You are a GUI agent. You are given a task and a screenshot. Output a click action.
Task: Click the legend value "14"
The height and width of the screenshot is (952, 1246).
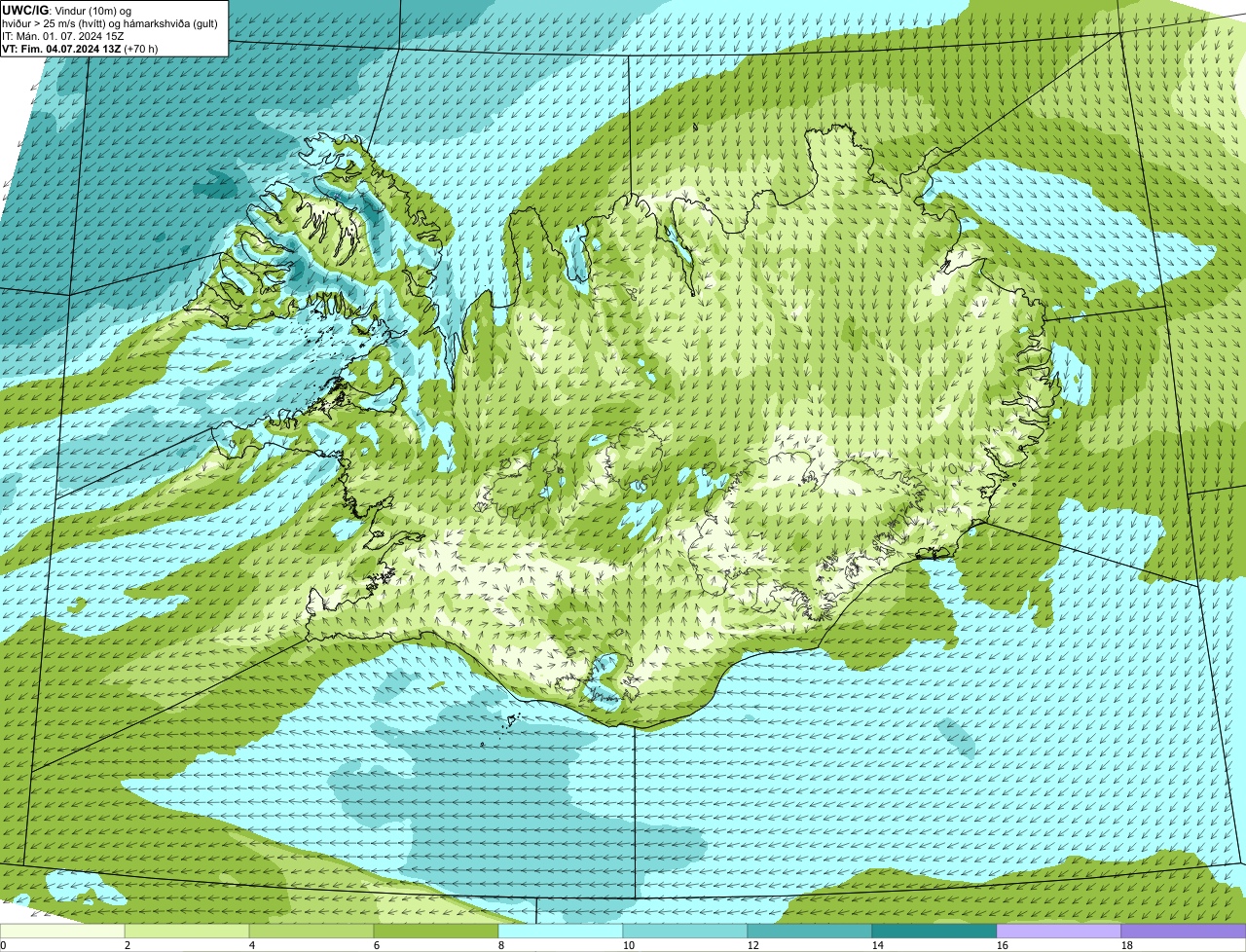coord(877,945)
